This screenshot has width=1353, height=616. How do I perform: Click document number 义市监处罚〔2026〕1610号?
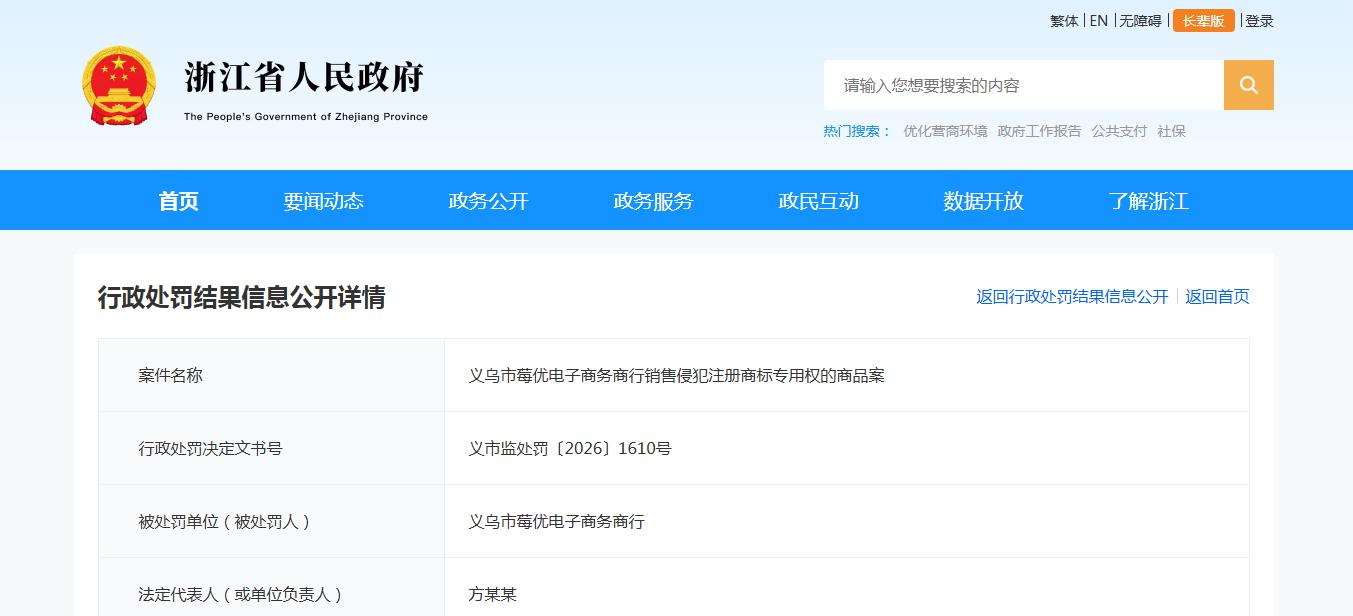[570, 449]
